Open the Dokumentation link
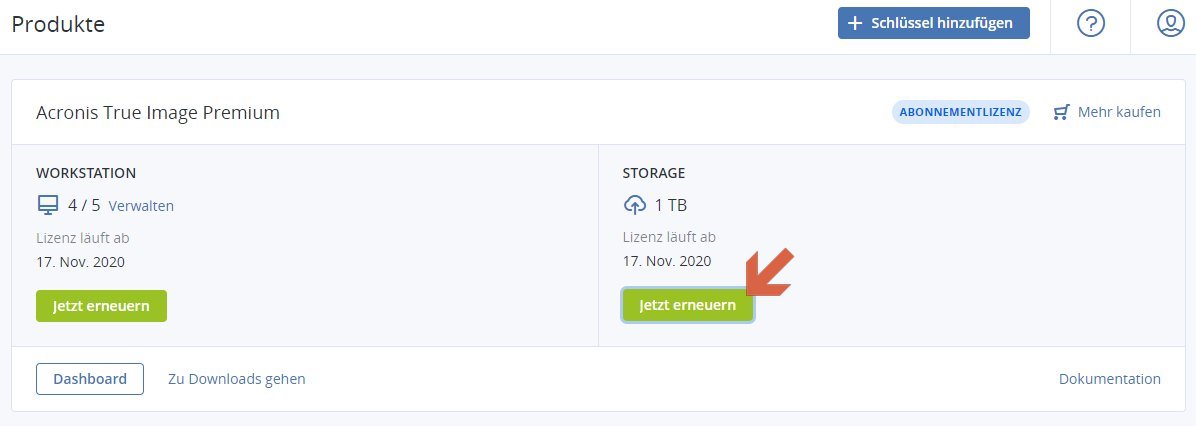 click(x=1109, y=379)
